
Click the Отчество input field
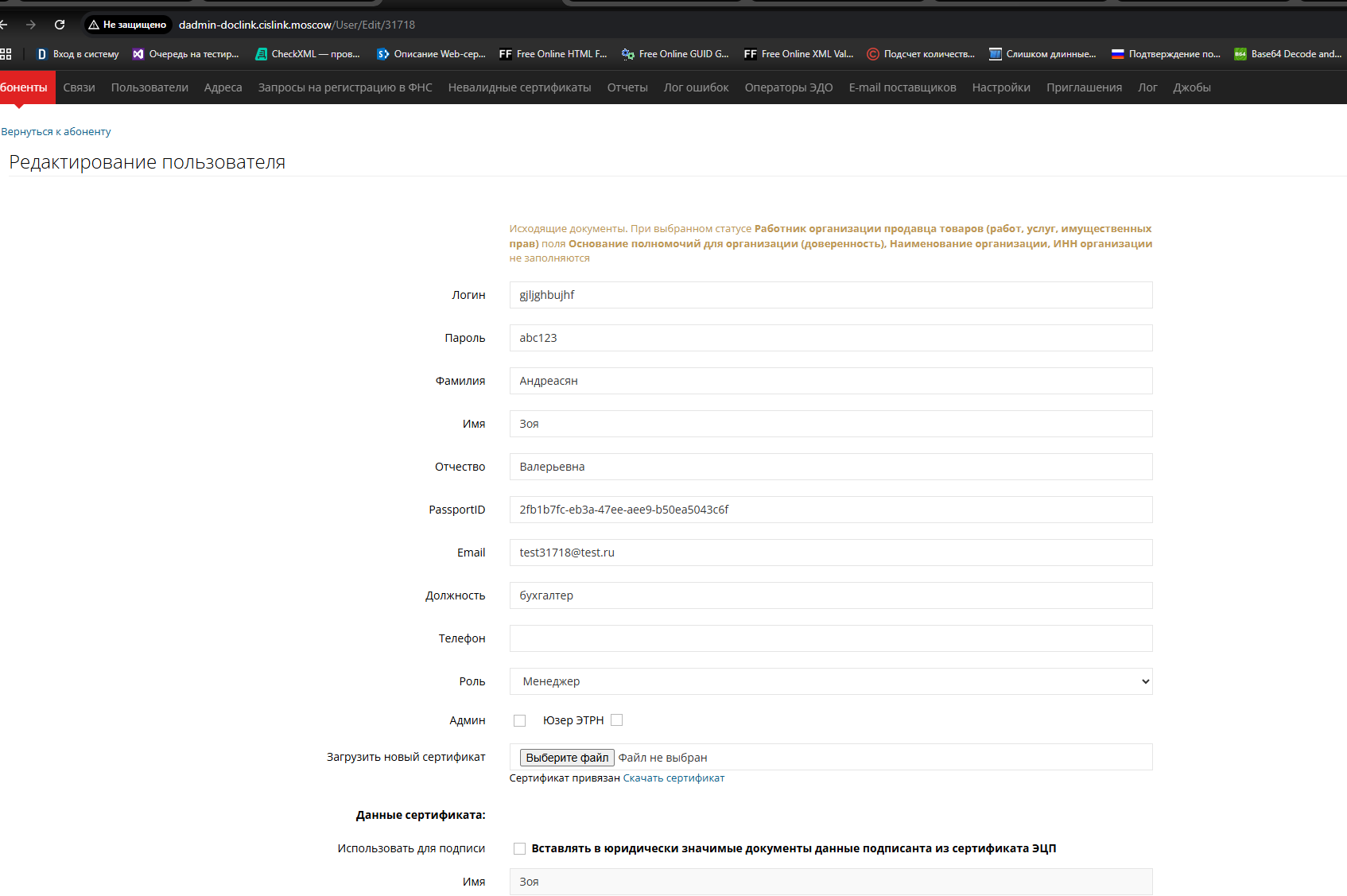[x=831, y=467]
